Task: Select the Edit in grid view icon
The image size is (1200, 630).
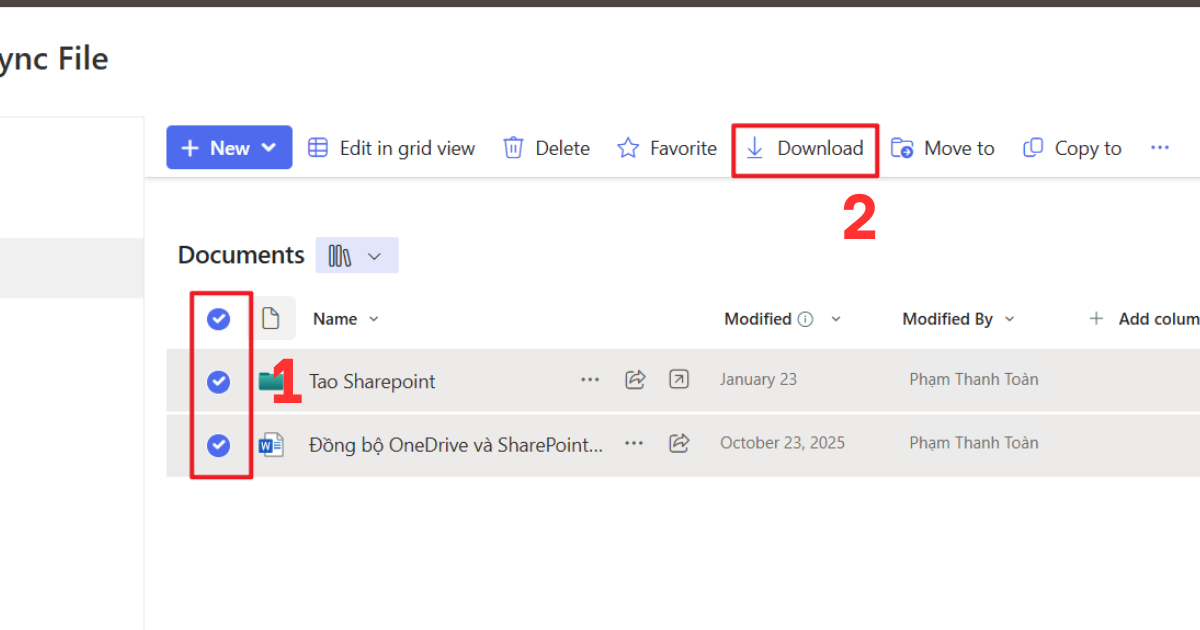Action: [318, 147]
